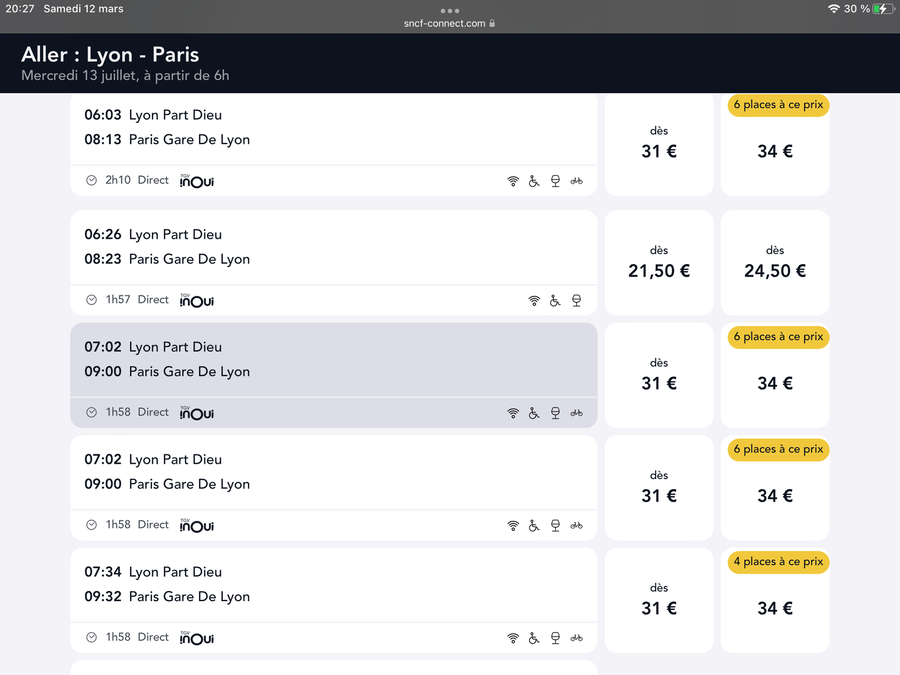Tap the three-dots multitasking icon at the top
Image resolution: width=900 pixels, height=675 pixels.
(x=450, y=10)
